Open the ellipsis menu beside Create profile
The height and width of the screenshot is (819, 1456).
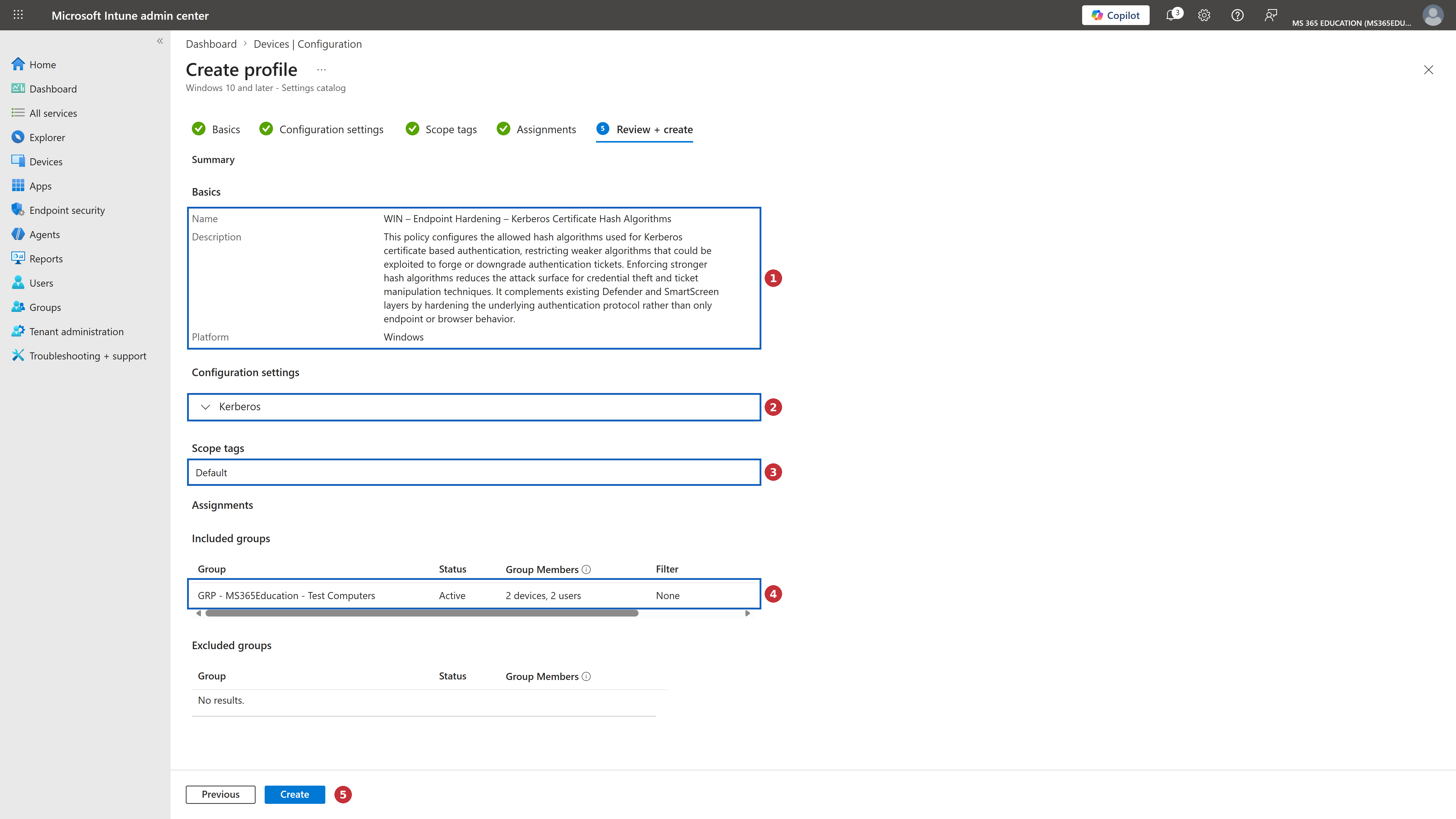(x=321, y=70)
